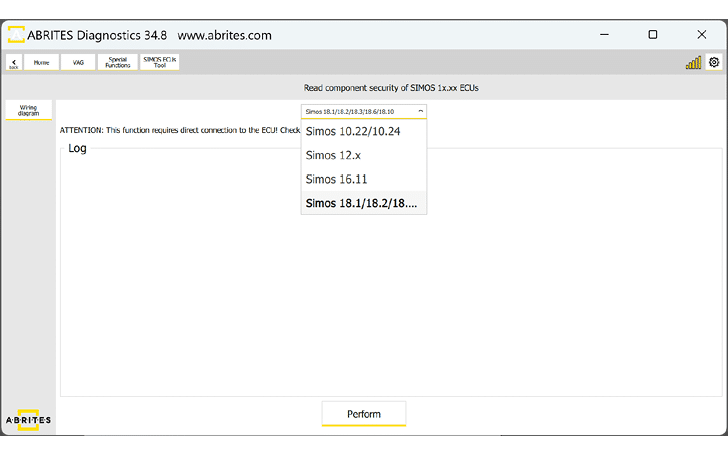Open the Wiring diagram tab
Viewport: 728px width, 455px height.
tap(28, 110)
